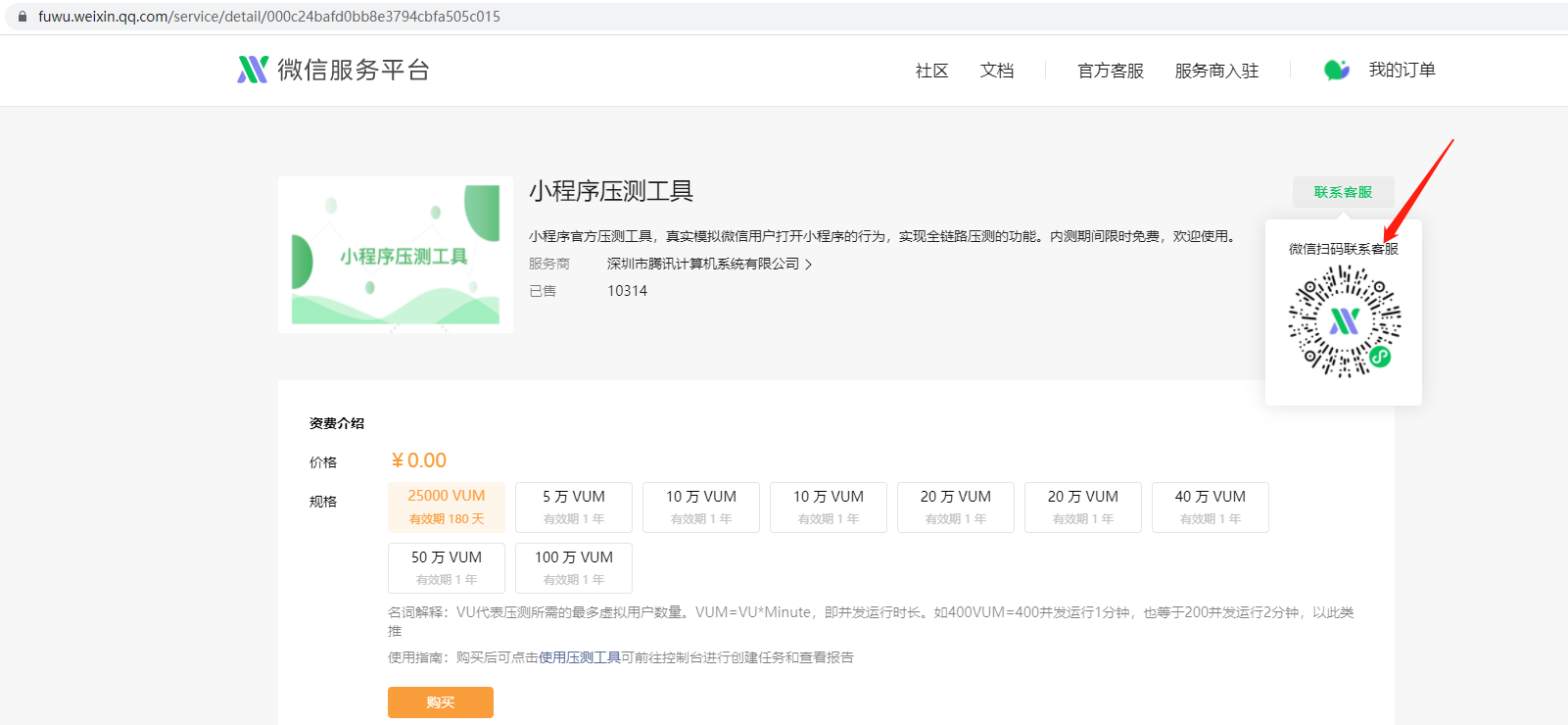Select the 25000 VUM spec option
Screen dimensions: 1568x725
tap(447, 507)
